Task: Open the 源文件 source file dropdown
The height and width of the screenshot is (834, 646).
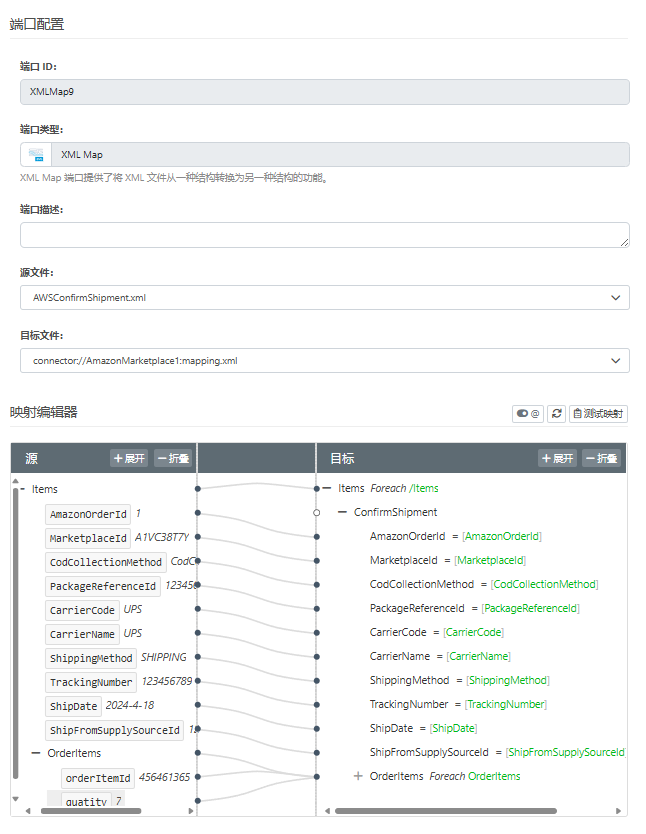Action: coord(324,298)
